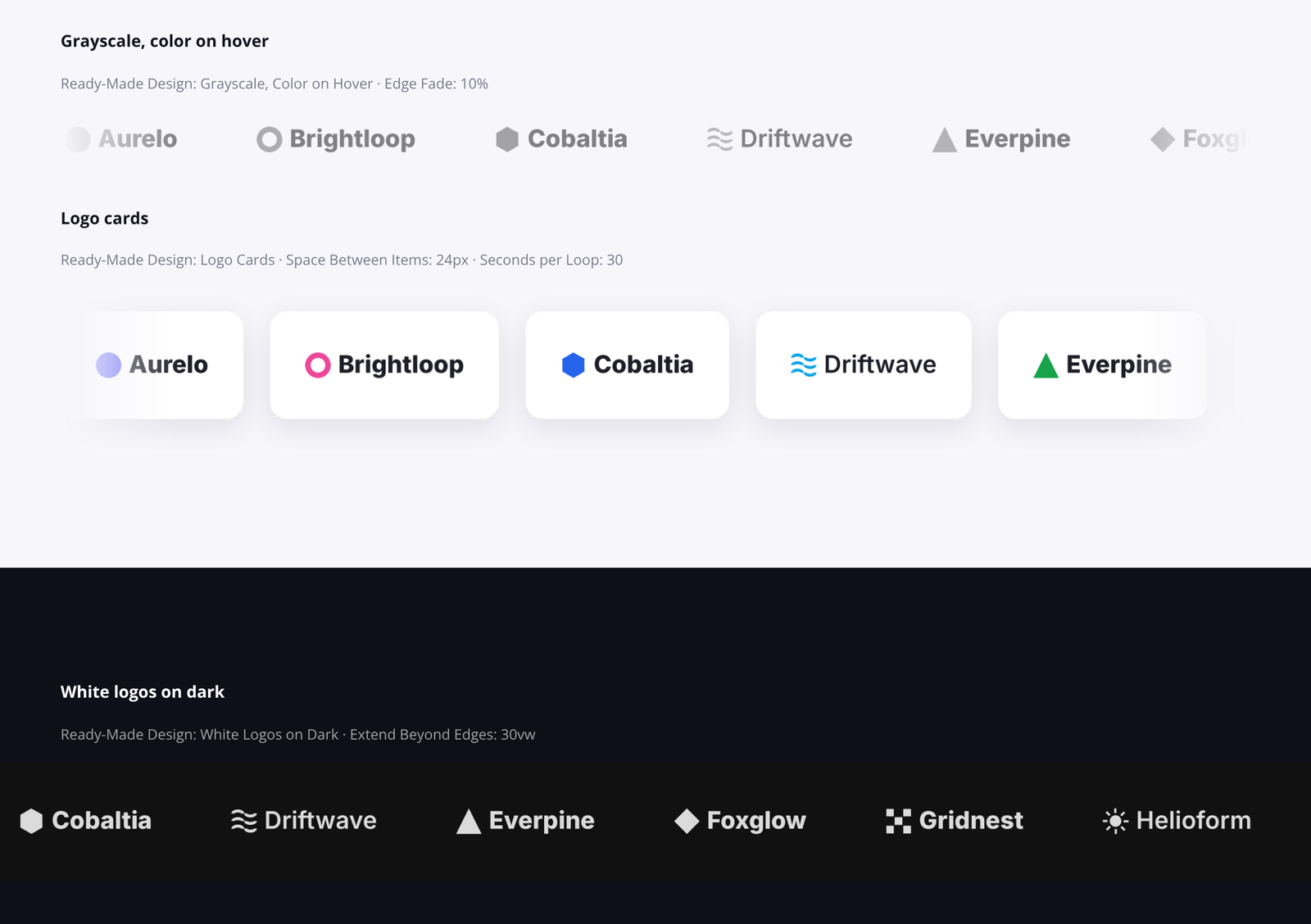Click the grayscale Driftwave wordmark
This screenshot has height=924, width=1311.
coord(796,139)
